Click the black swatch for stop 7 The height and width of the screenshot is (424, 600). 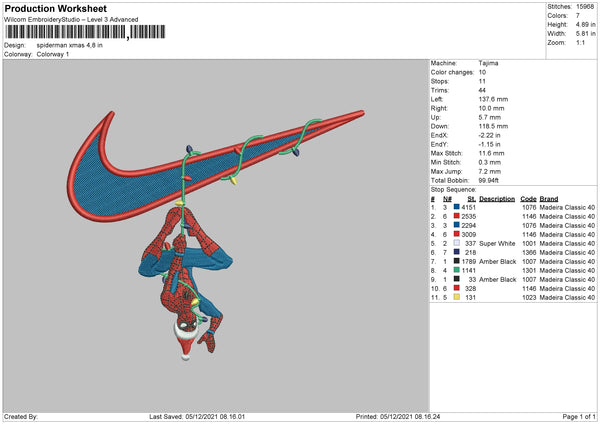pyautogui.click(x=457, y=261)
